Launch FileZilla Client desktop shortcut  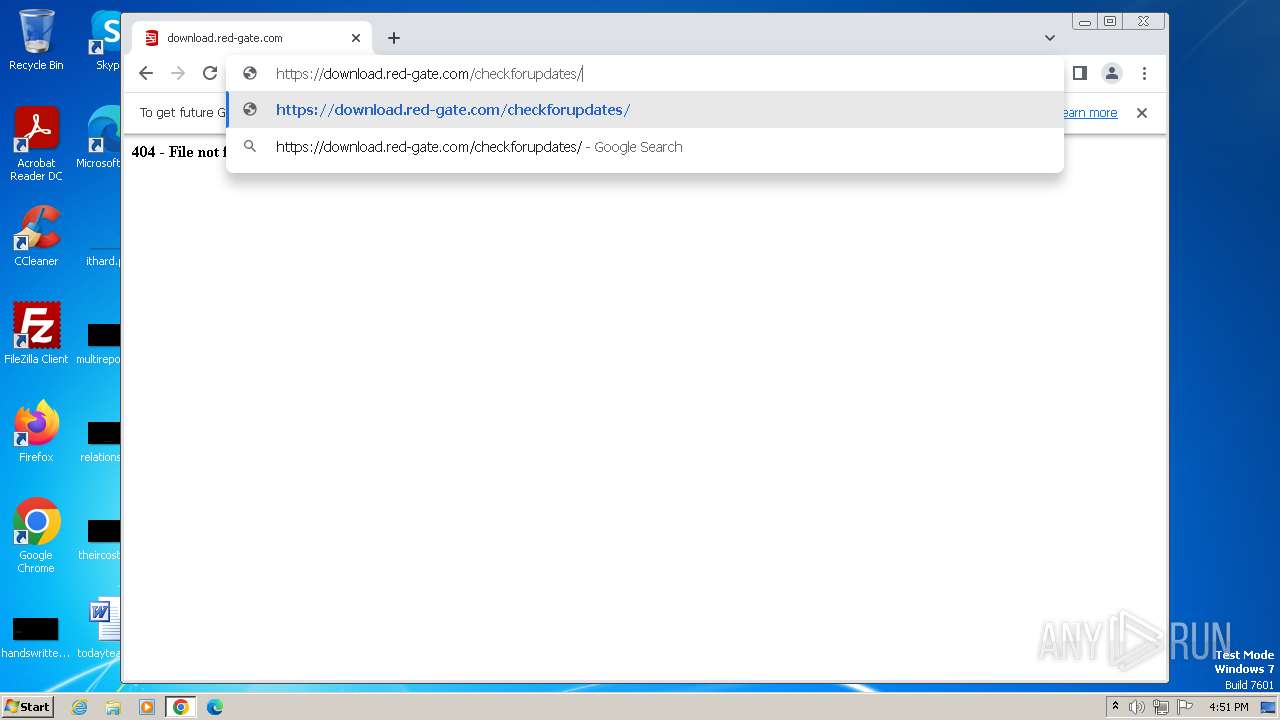pos(36,334)
